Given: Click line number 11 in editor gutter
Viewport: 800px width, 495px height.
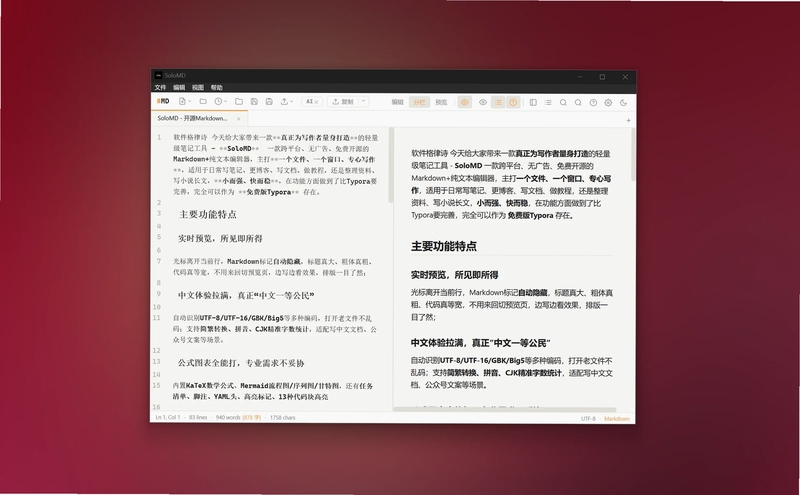Looking at the screenshot, I should coord(157,317).
